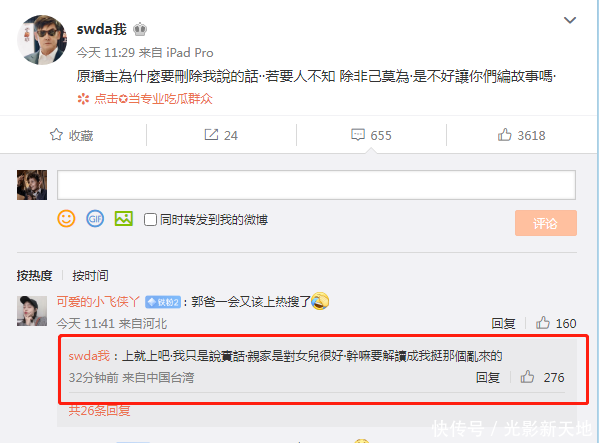Like the 可爱的小飞侠丫 comment with 160 likes
Viewport: 599px width, 443px height.
click(x=542, y=323)
